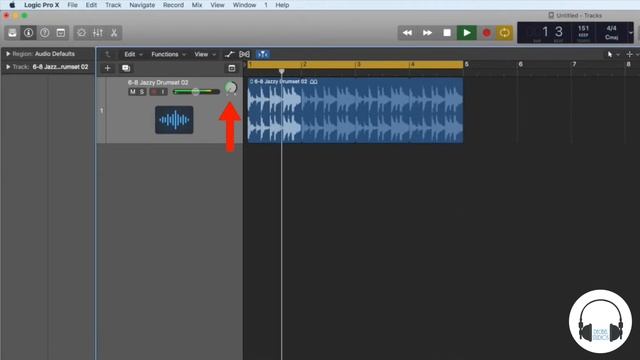
Task: Record-enable the Jazzy Drumset track
Action: pyautogui.click(x=154, y=92)
